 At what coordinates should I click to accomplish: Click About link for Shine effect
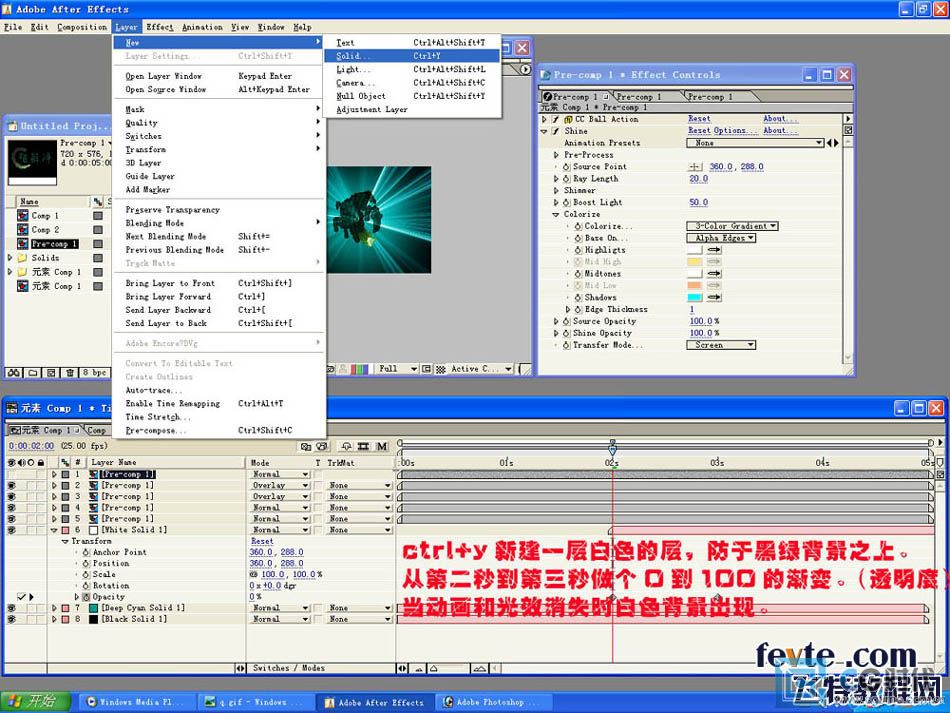[780, 130]
